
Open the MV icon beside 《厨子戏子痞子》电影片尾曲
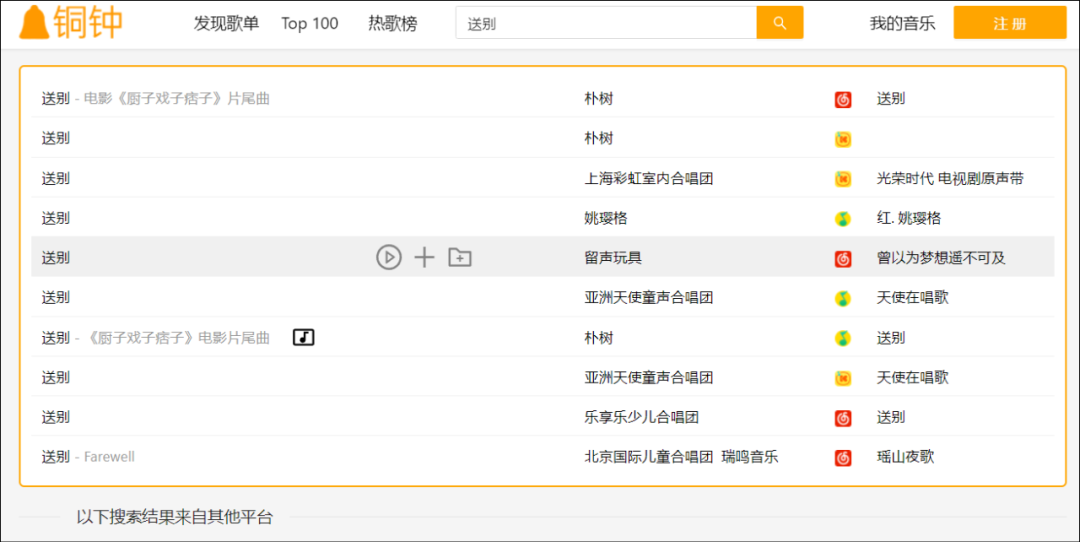coord(303,338)
